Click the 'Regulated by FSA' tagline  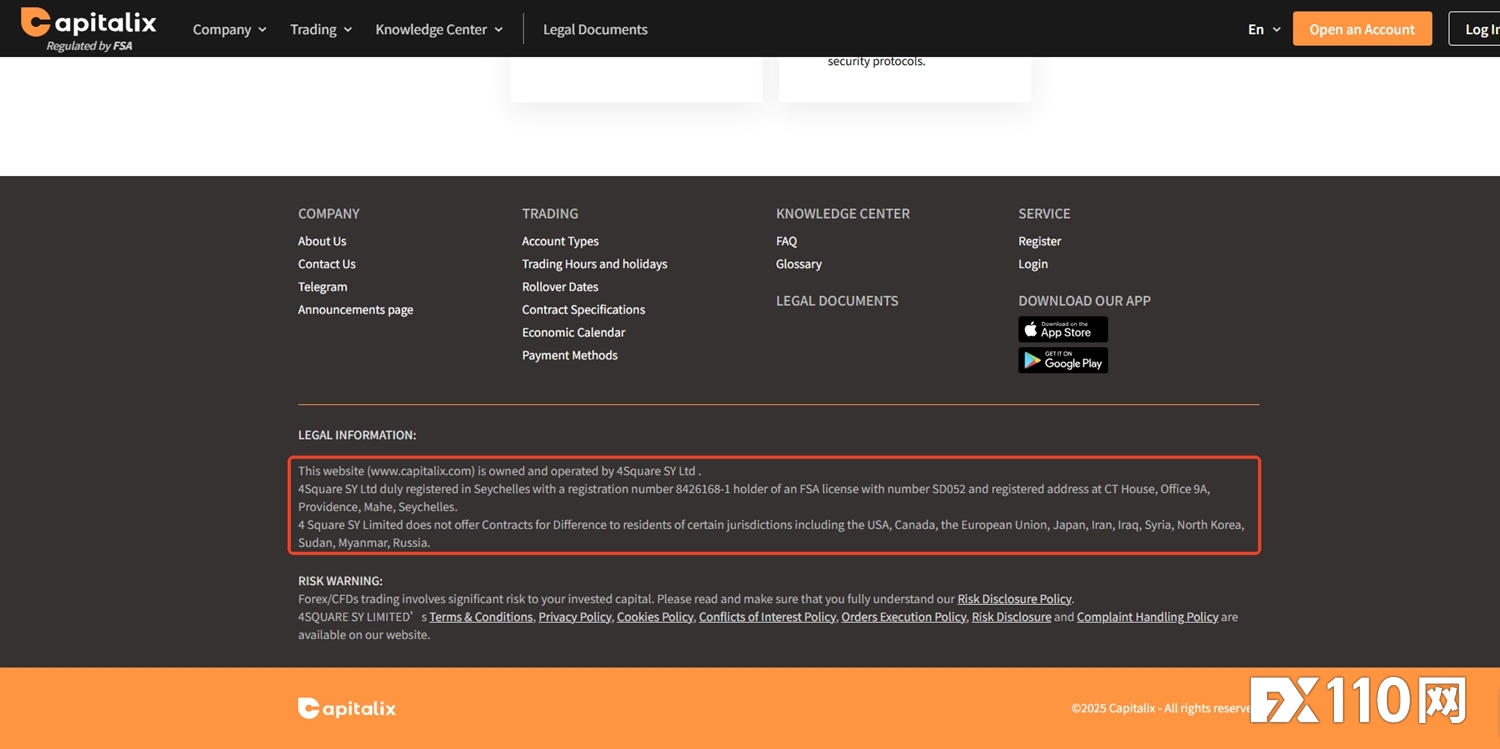(x=89, y=46)
